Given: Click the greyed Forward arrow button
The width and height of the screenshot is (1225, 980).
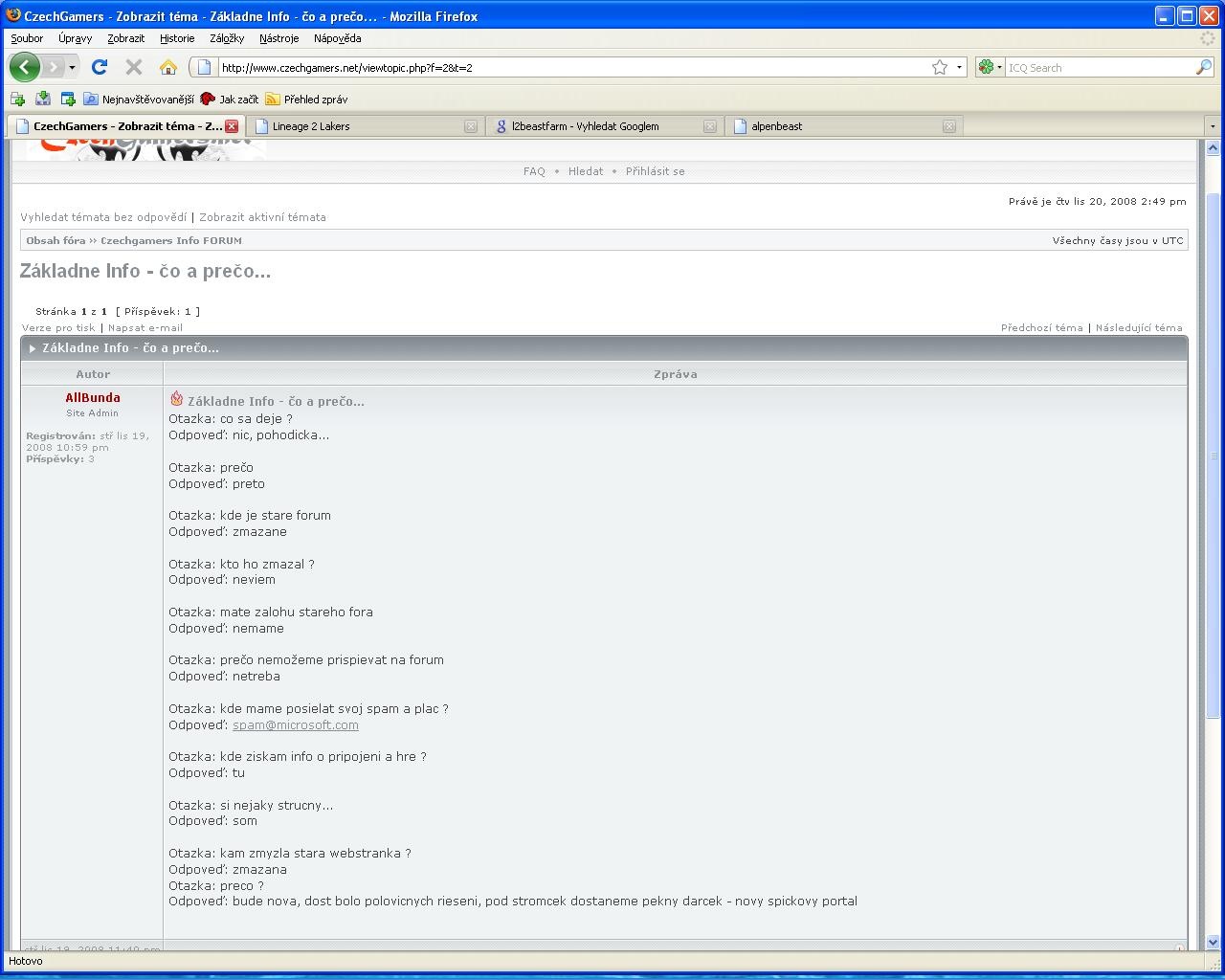Looking at the screenshot, I should [53, 67].
